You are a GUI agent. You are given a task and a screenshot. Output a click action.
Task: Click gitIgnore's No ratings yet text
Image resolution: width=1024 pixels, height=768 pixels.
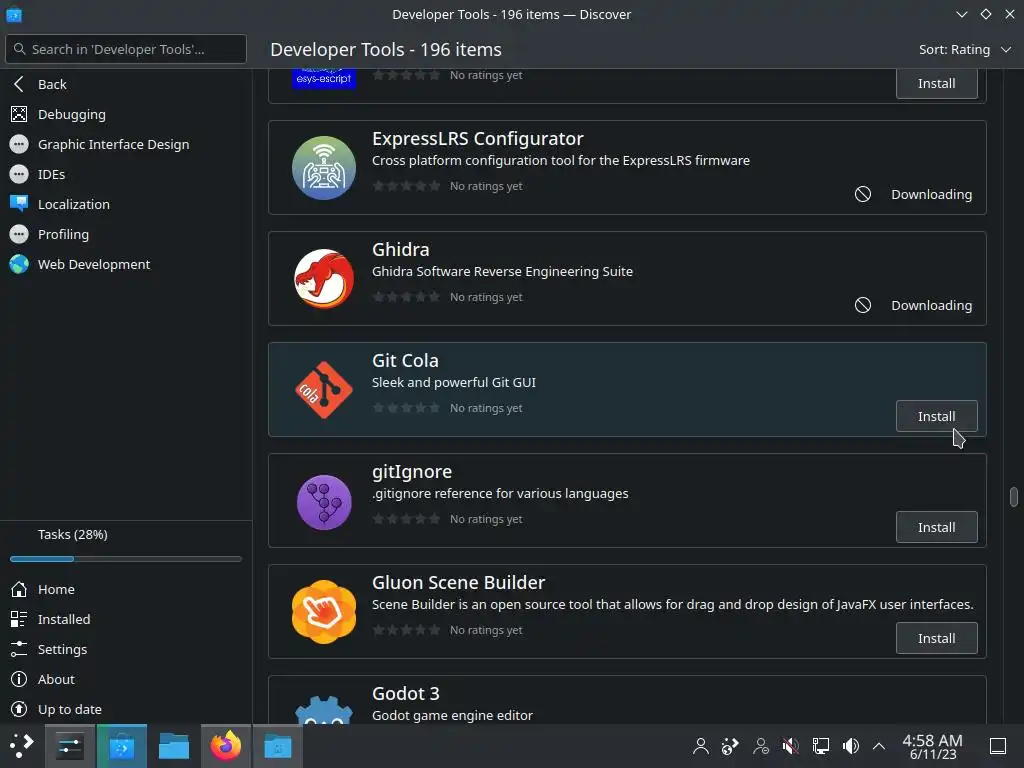tap(486, 519)
